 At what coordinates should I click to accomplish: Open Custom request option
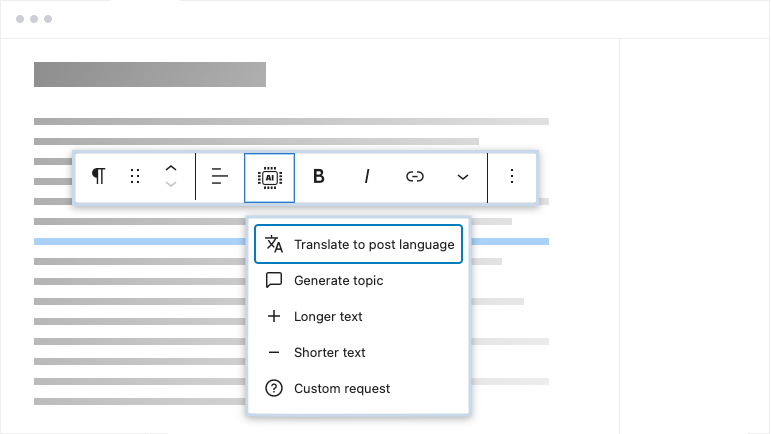pos(341,388)
